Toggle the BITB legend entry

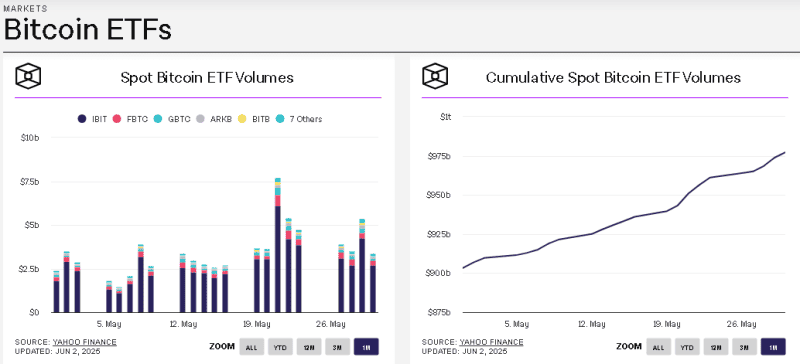255,119
